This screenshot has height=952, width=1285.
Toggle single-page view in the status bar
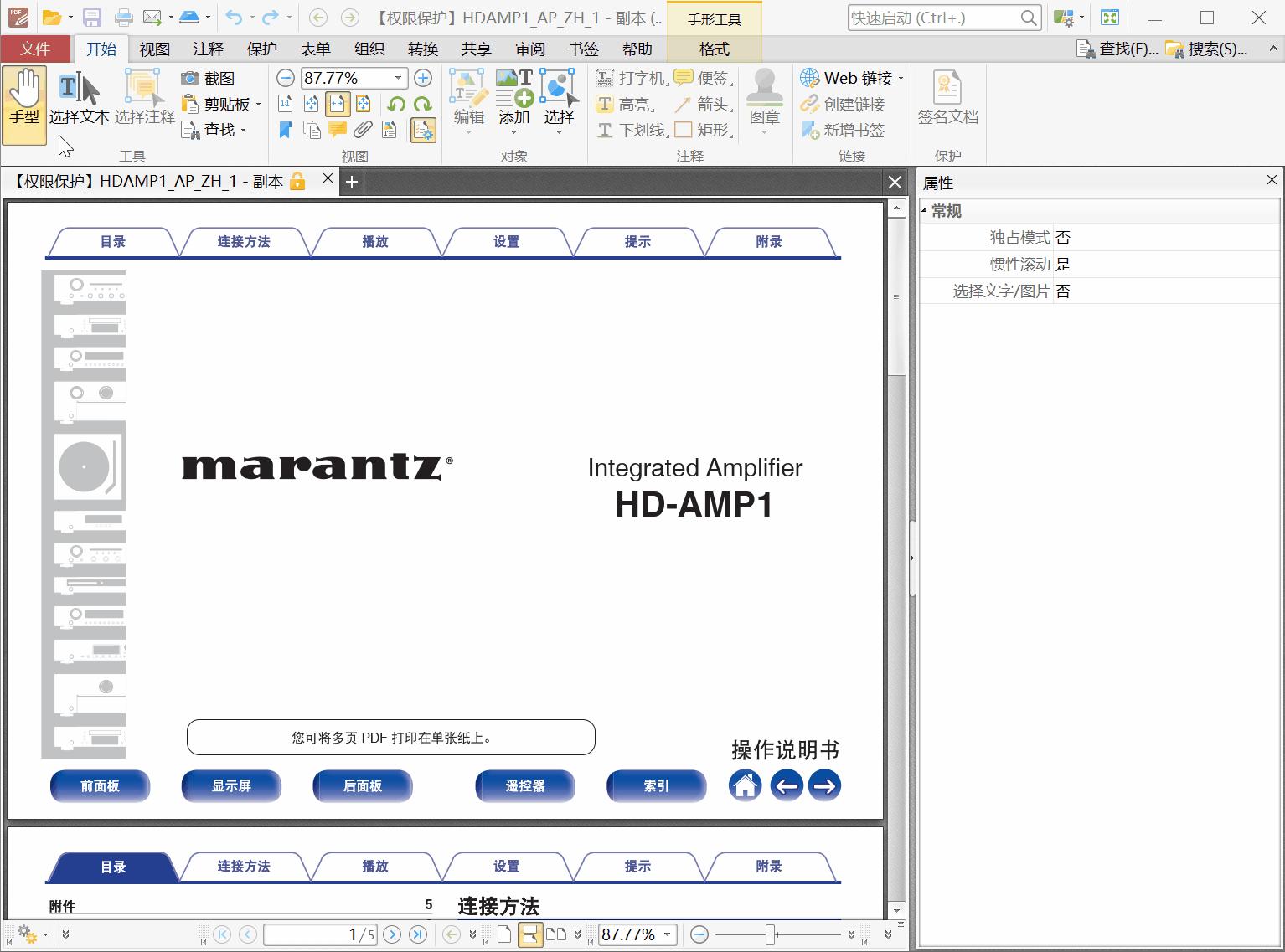[503, 934]
